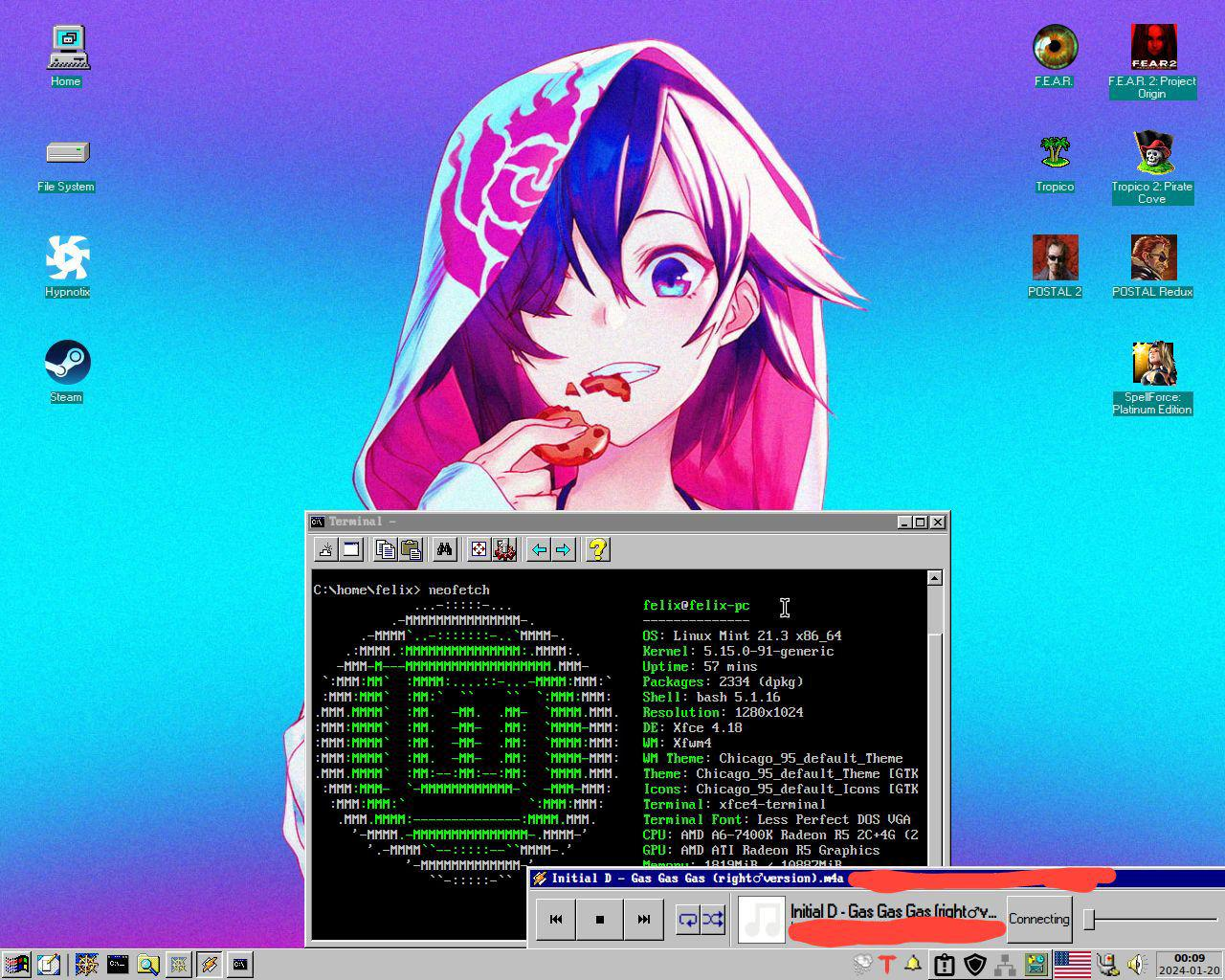The image size is (1225, 980).
Task: Click the taskbar clock showing 00:09
Action: point(1190,965)
